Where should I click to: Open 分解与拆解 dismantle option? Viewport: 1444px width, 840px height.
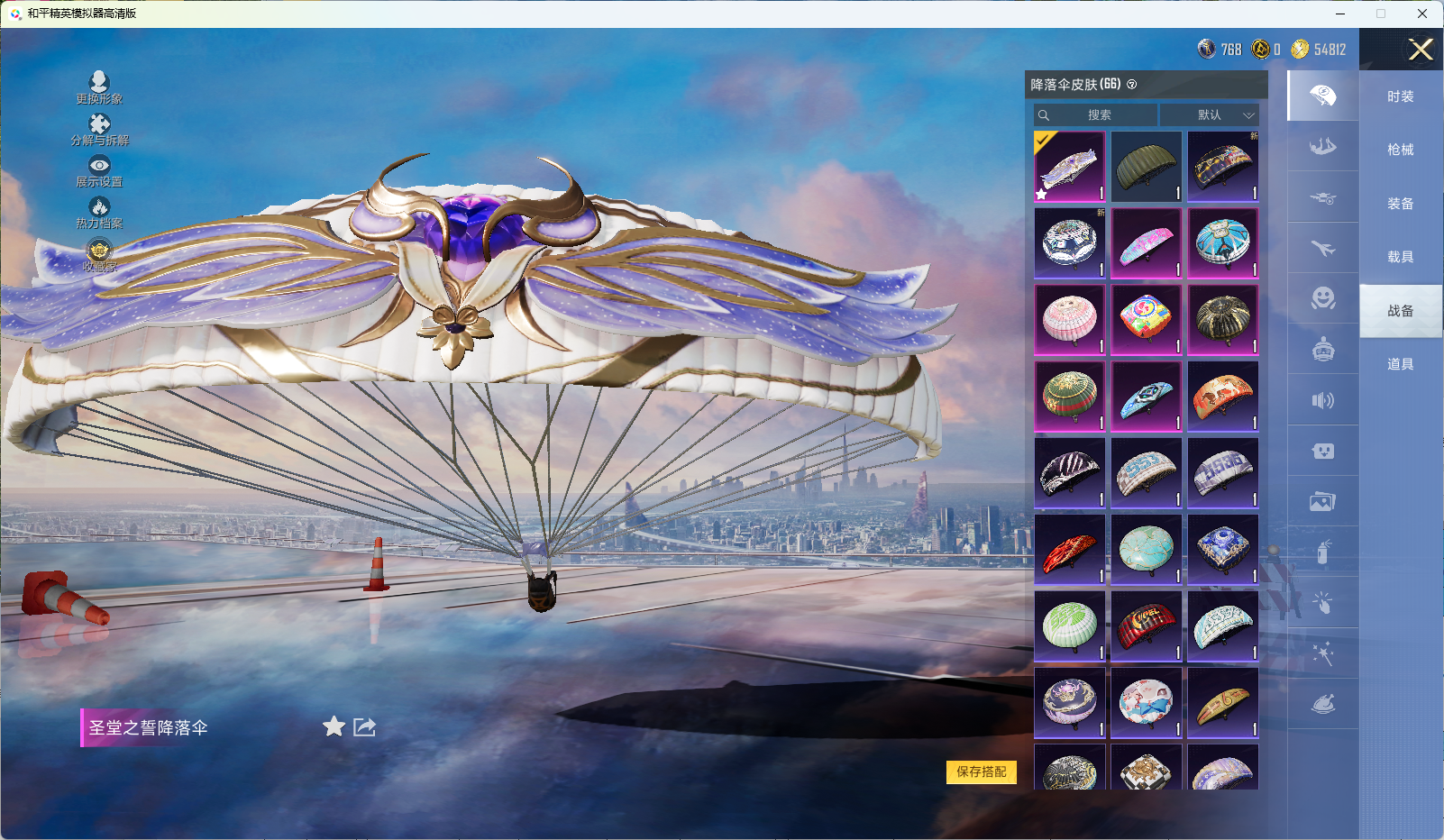[99, 129]
